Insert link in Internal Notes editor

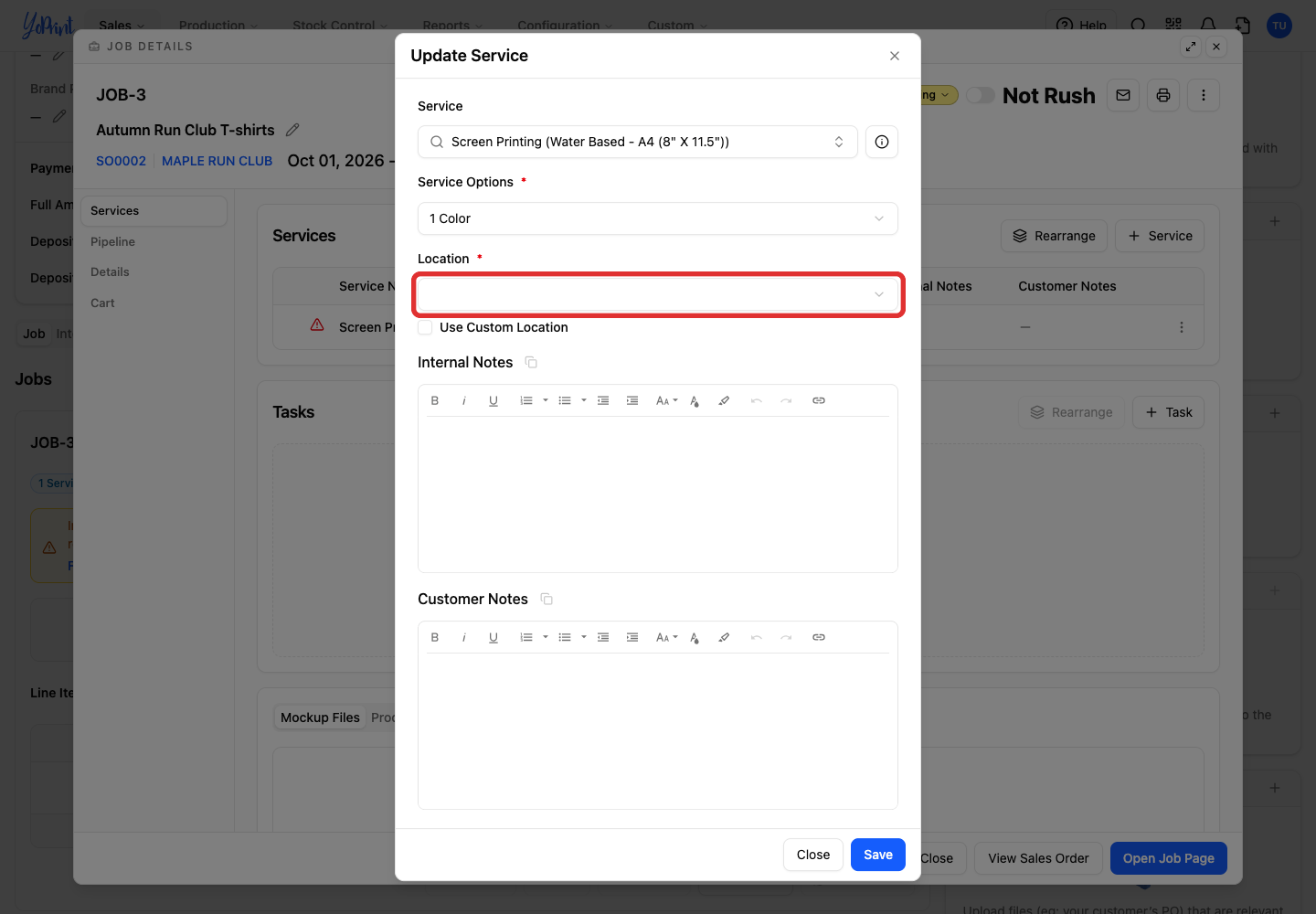tap(819, 400)
